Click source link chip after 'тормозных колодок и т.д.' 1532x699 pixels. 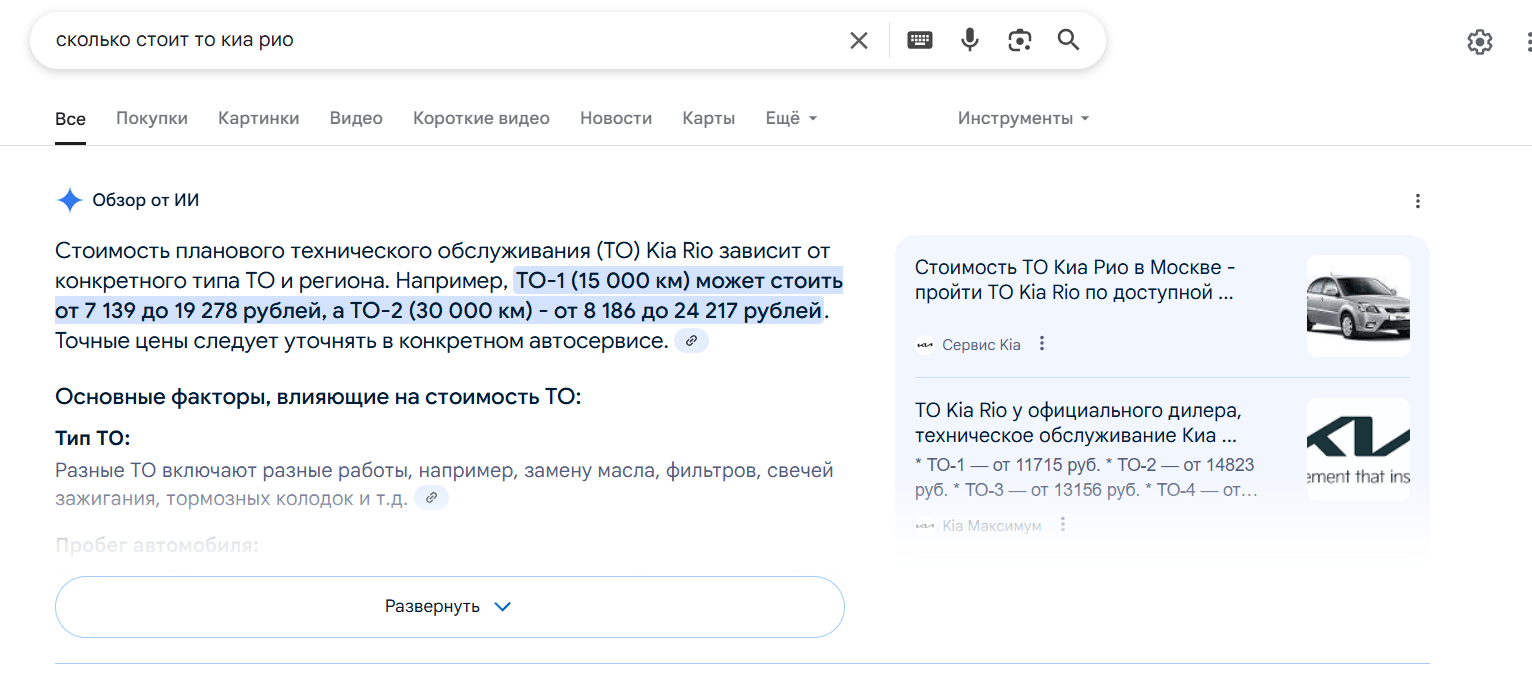pos(431,497)
